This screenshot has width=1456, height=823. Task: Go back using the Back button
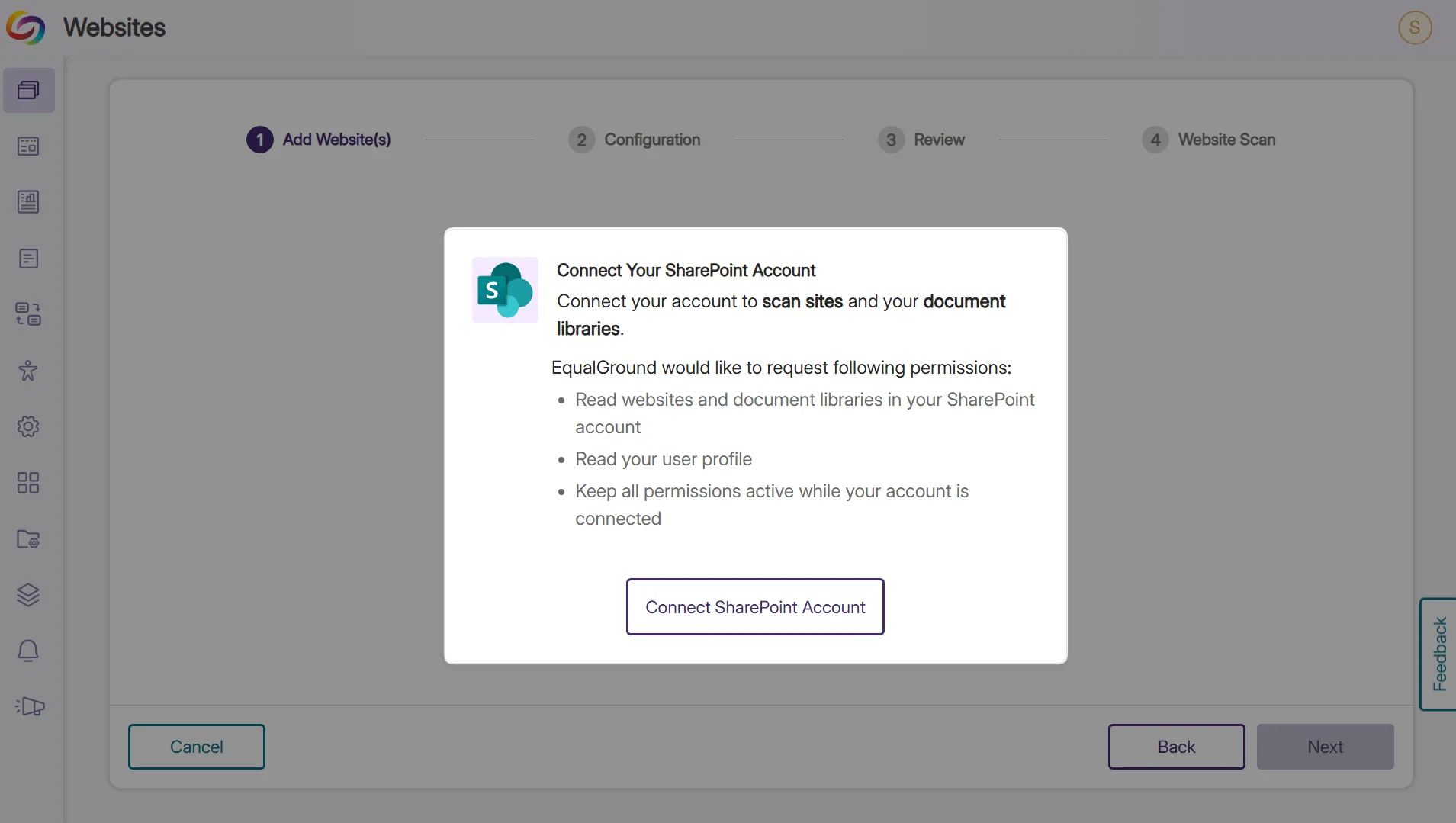[1176, 747]
